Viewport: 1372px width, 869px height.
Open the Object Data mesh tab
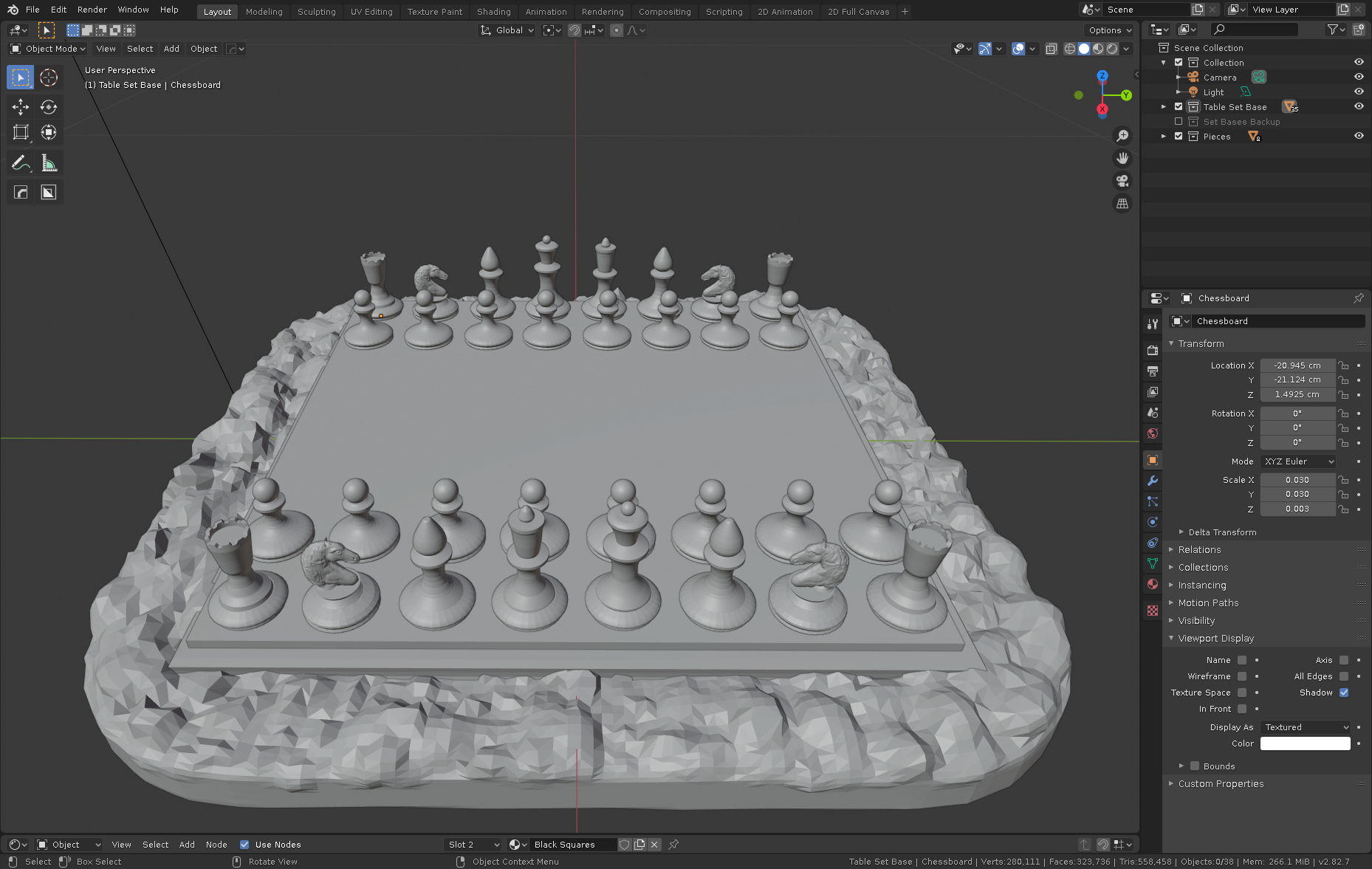(1153, 563)
